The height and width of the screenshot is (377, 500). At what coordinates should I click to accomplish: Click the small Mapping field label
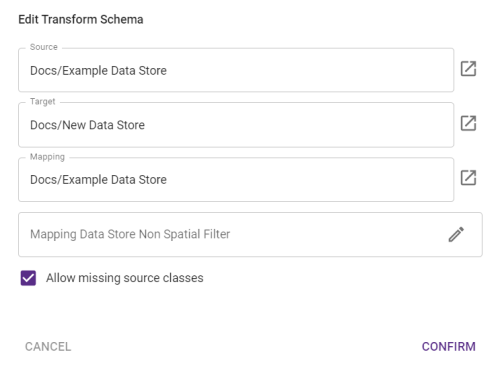point(47,157)
